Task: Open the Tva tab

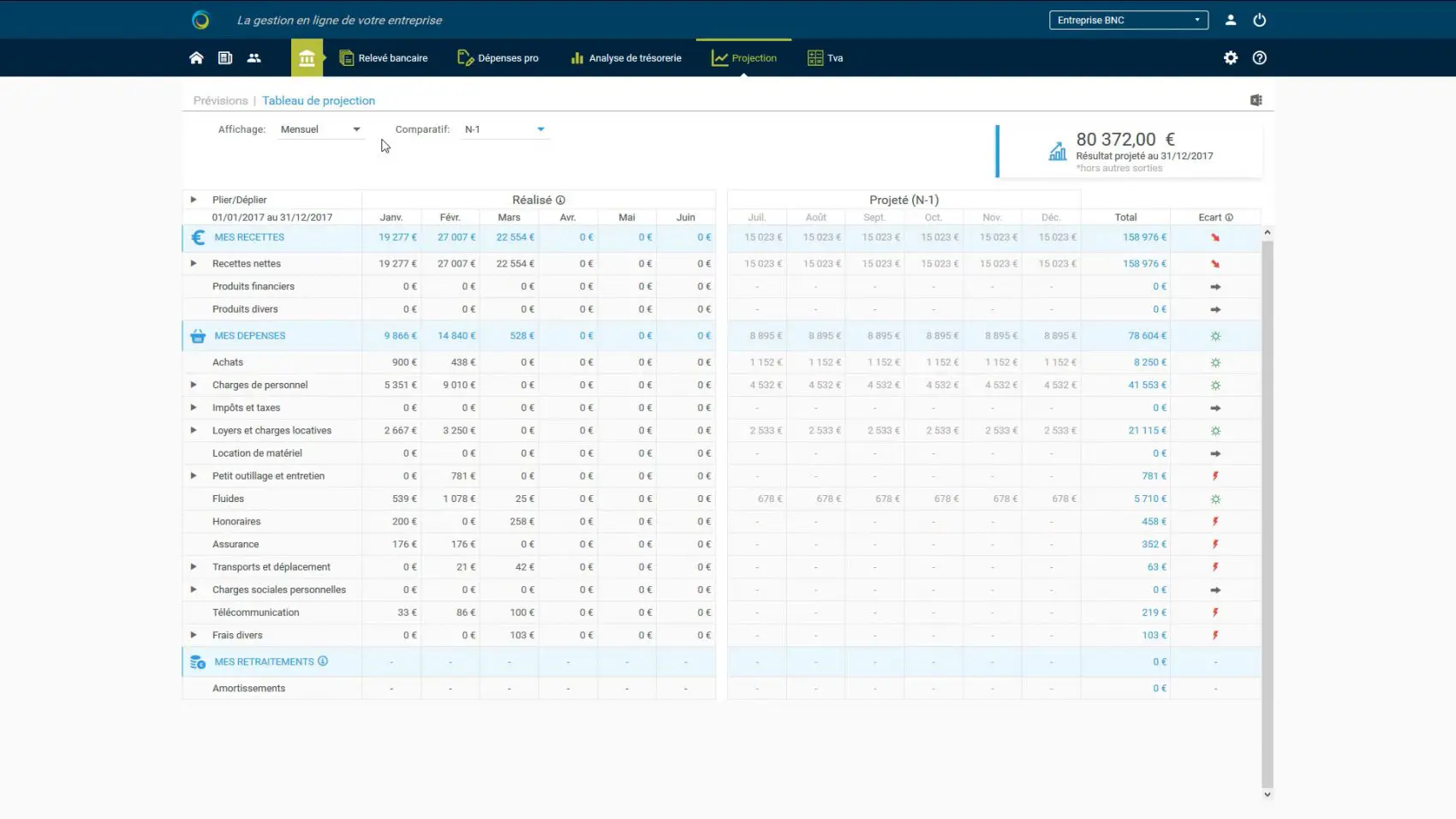Action: tap(826, 58)
